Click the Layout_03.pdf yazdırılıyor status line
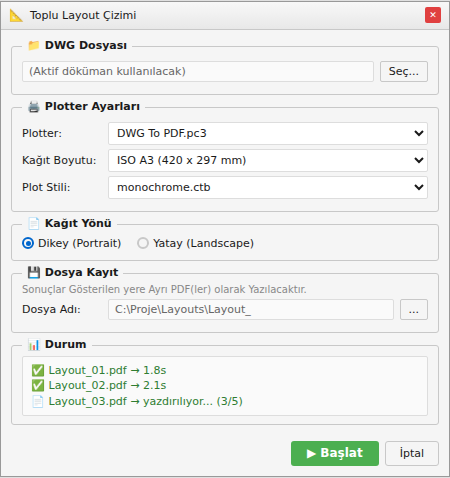The image size is (450, 478). click(x=137, y=401)
